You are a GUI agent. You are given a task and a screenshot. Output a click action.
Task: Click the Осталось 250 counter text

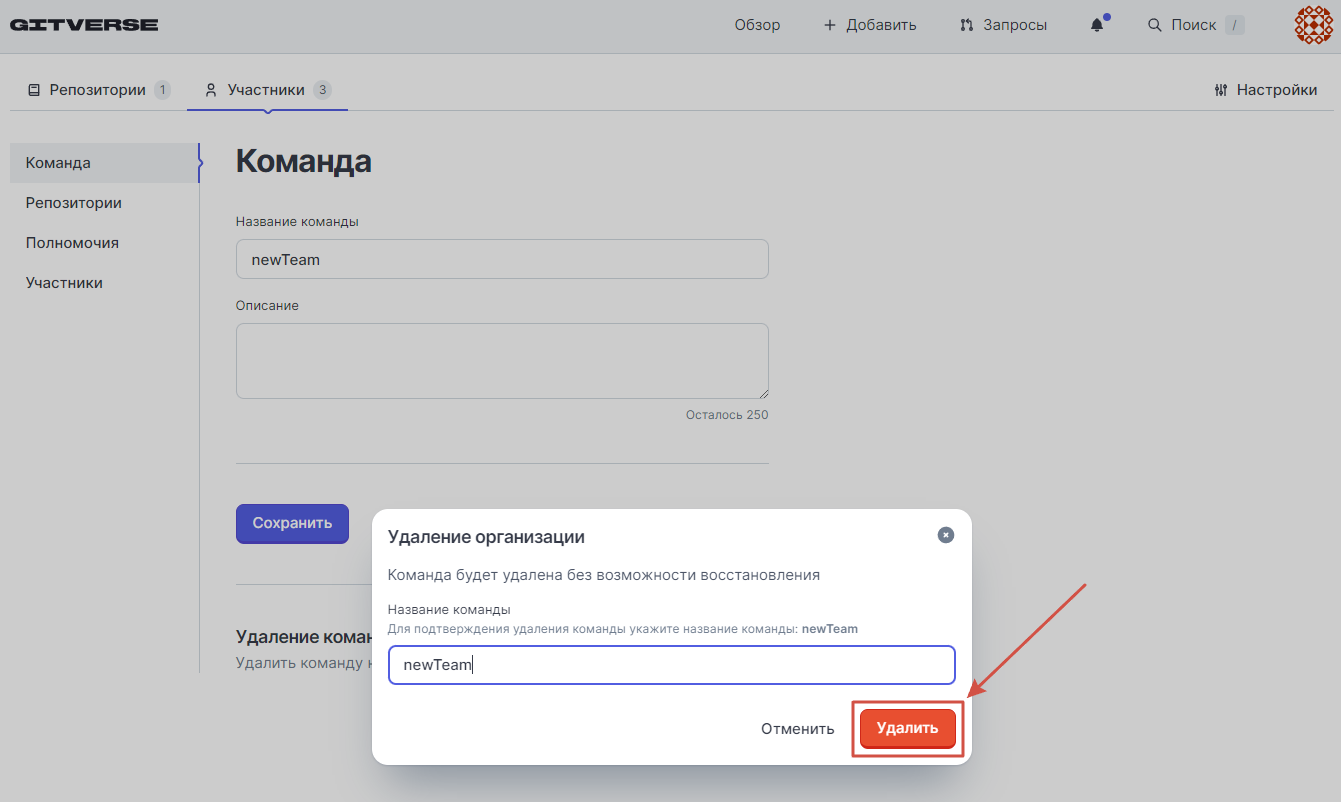coord(727,414)
